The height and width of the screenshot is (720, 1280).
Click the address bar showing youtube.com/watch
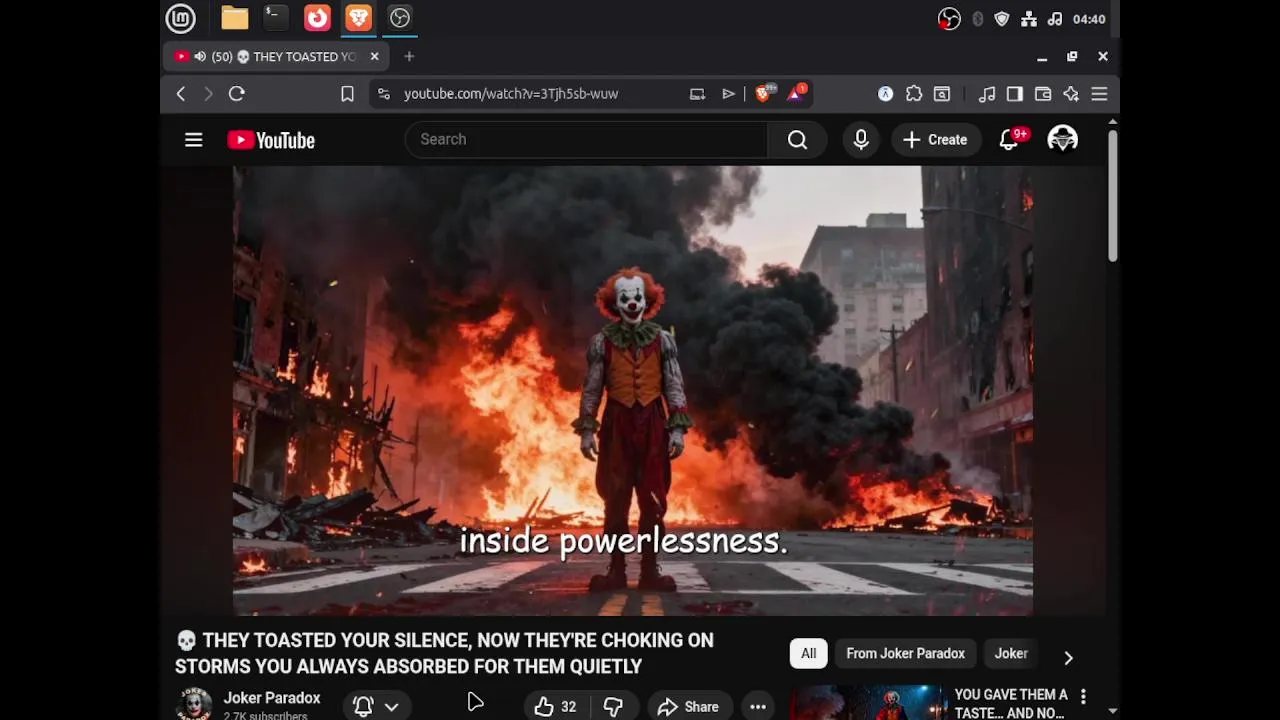click(x=511, y=94)
